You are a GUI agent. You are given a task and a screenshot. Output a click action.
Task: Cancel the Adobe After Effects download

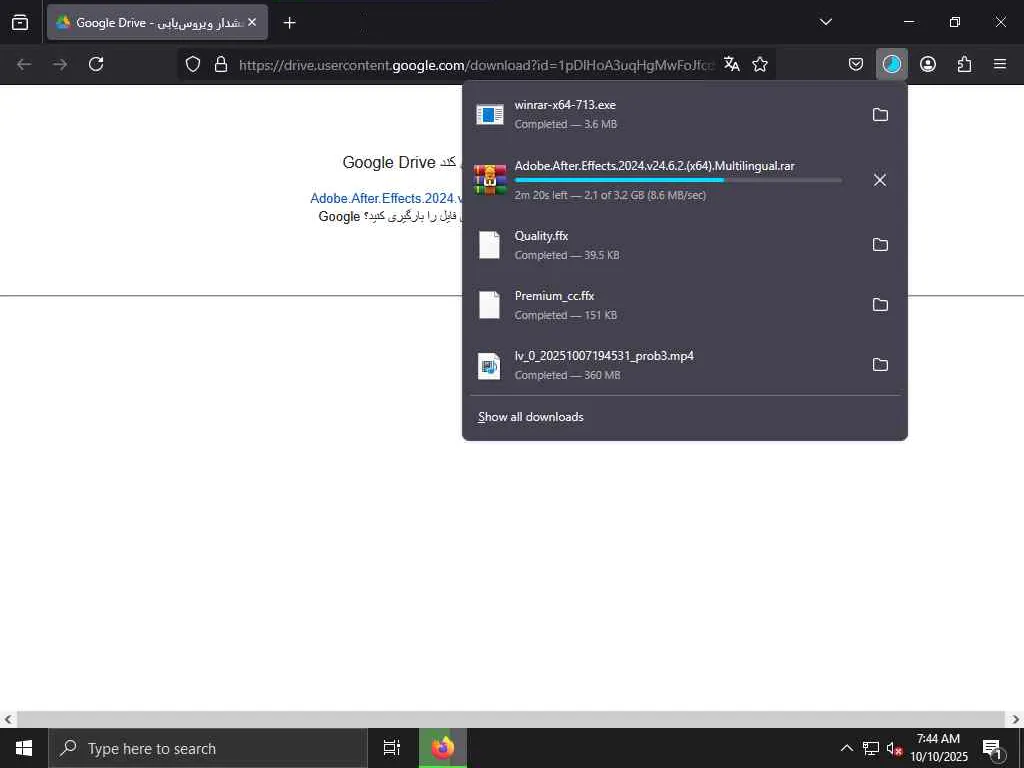click(880, 180)
